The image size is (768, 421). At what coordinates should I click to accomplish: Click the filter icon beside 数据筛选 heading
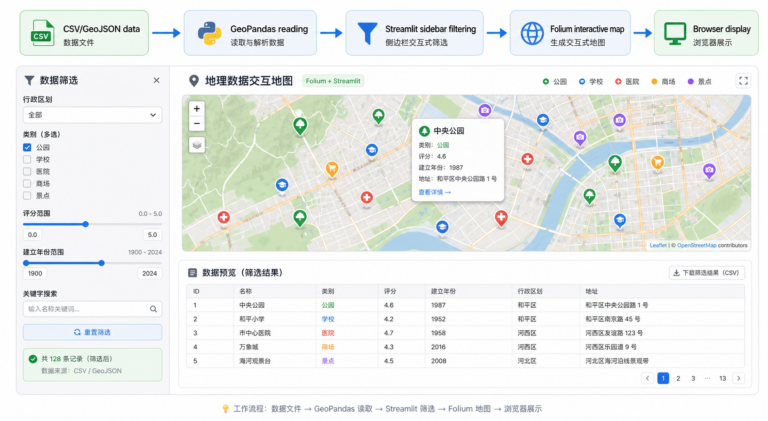pyautogui.click(x=29, y=80)
